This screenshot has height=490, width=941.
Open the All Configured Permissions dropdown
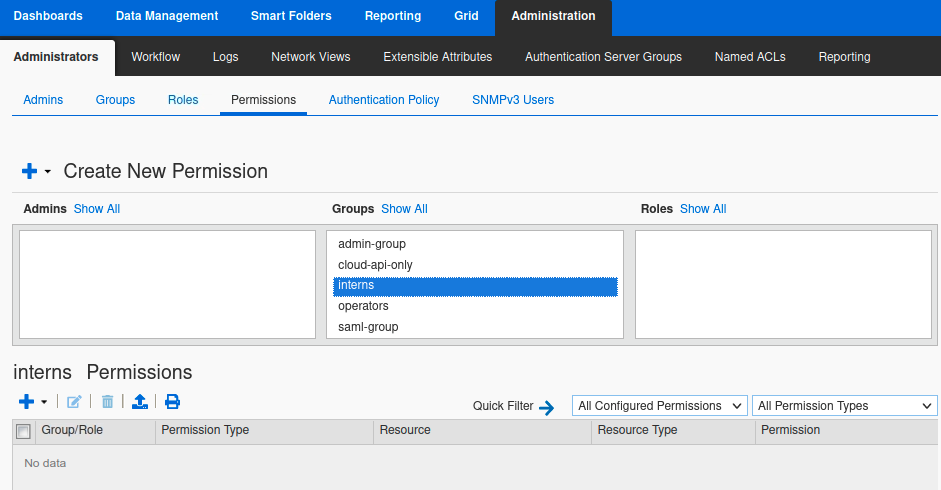click(659, 406)
